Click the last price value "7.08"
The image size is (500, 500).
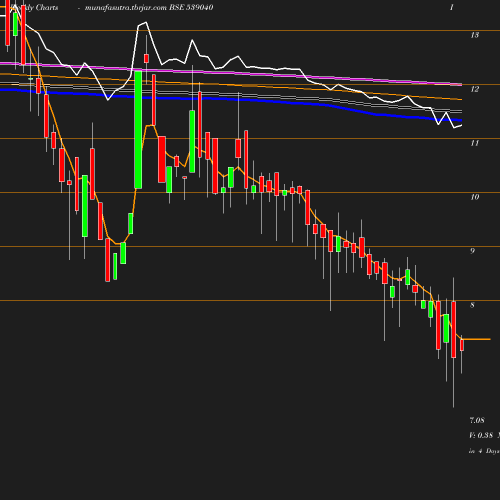tap(477, 420)
